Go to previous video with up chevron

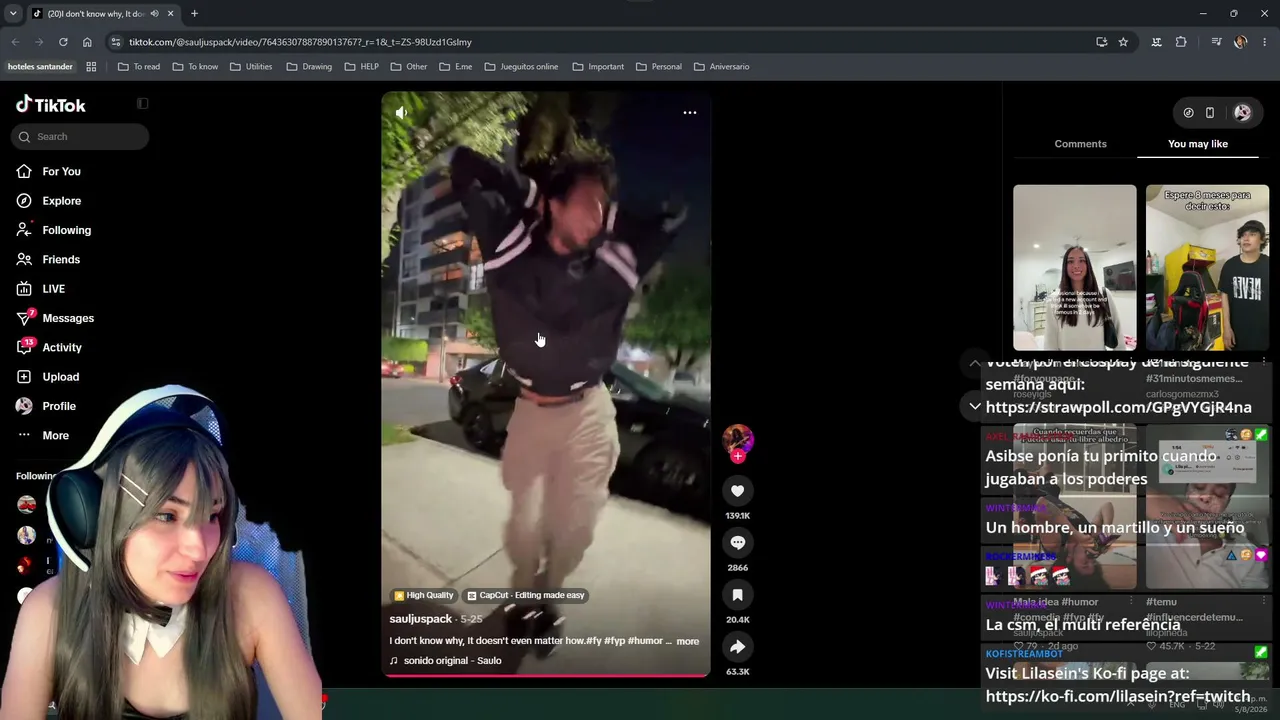[x=975, y=363]
